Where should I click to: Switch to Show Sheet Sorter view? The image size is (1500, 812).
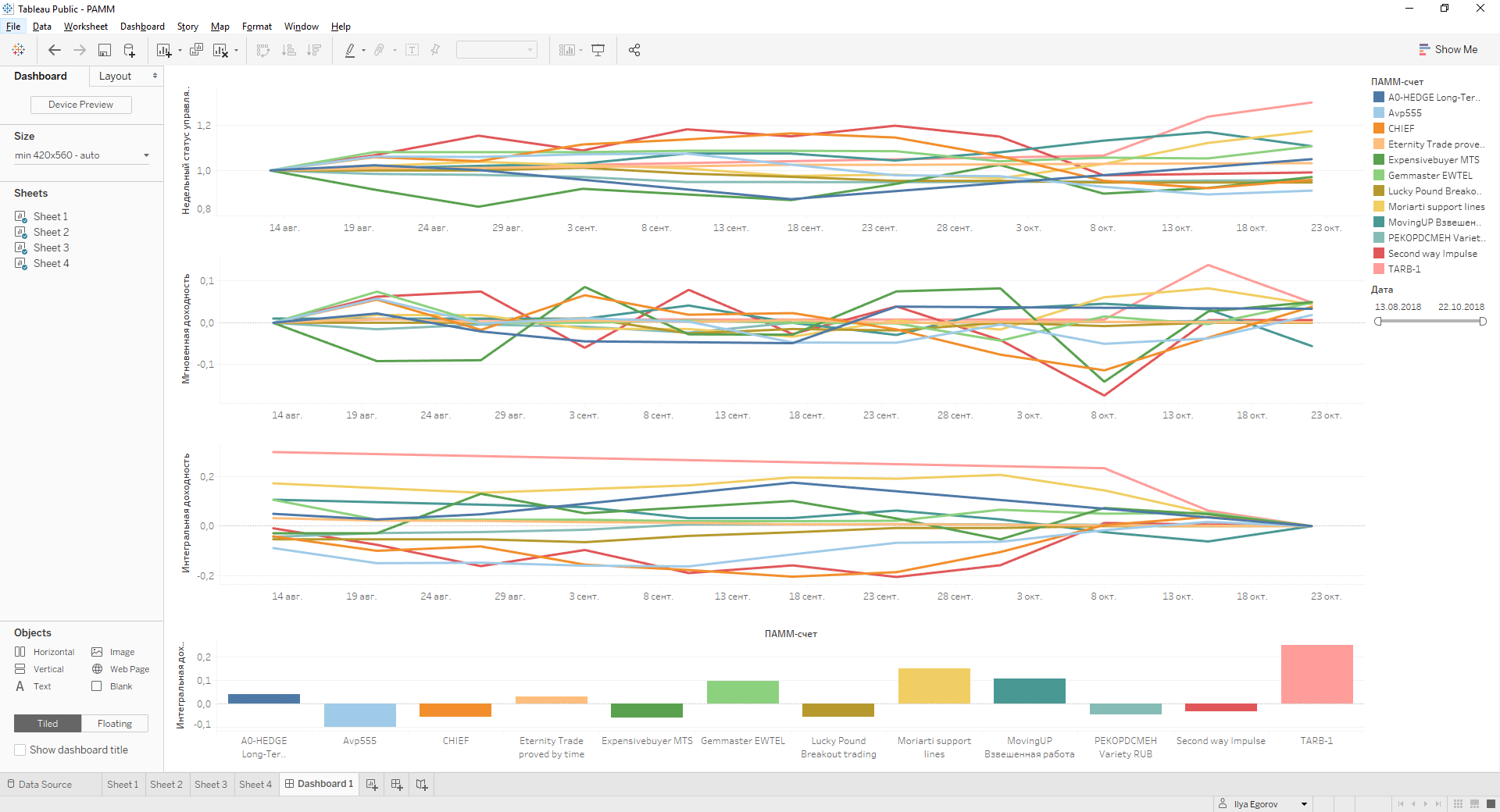tap(1458, 803)
